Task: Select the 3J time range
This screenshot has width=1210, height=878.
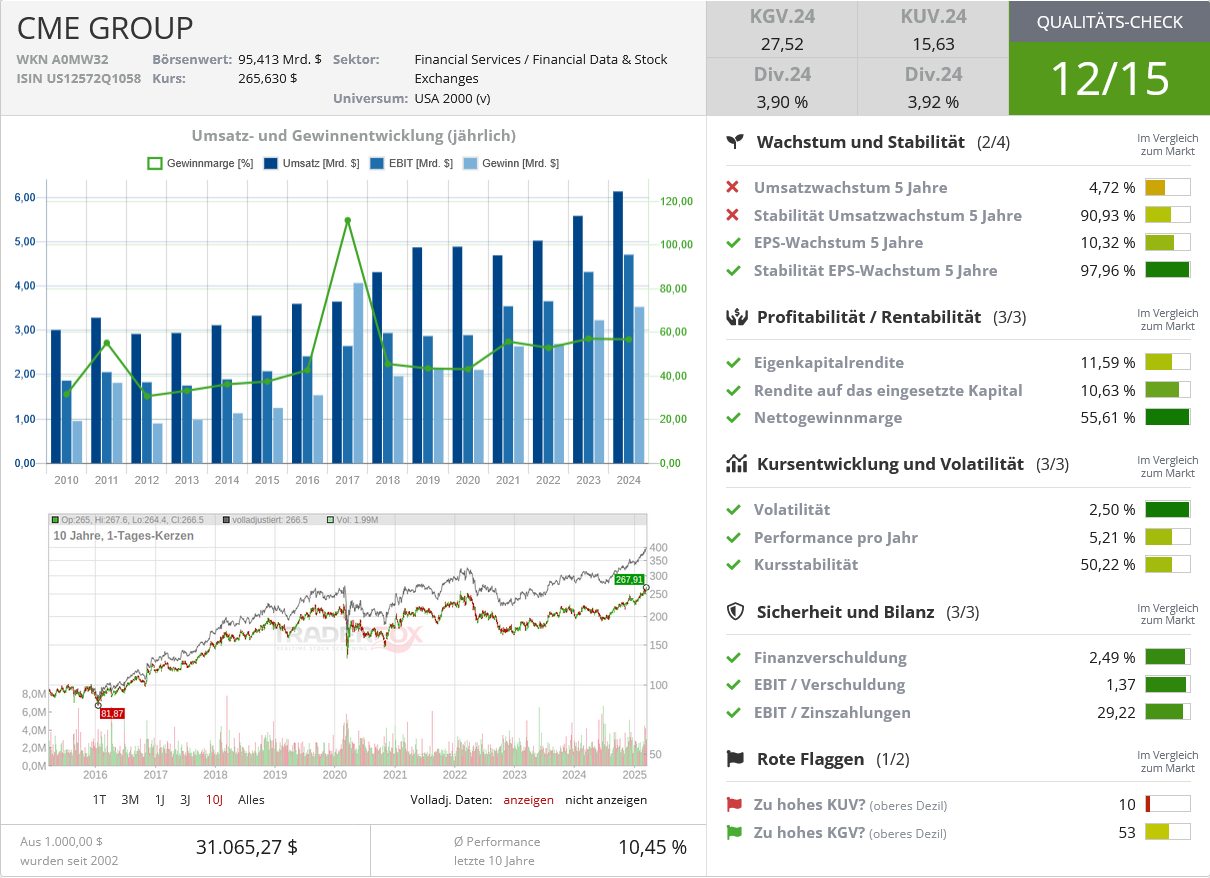Action: click(185, 800)
